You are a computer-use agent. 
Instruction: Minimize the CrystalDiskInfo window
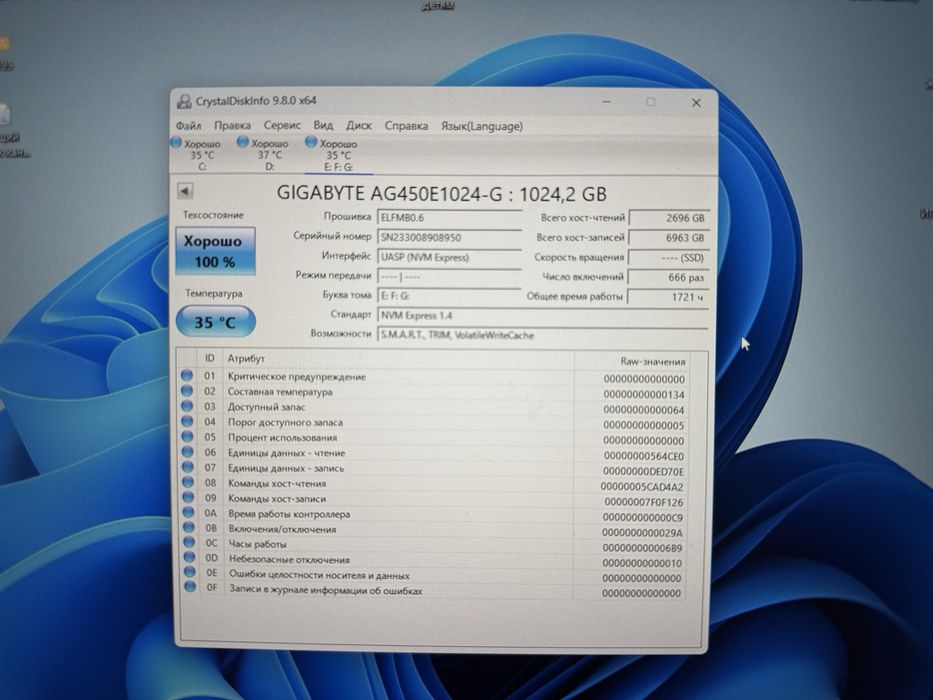point(606,102)
